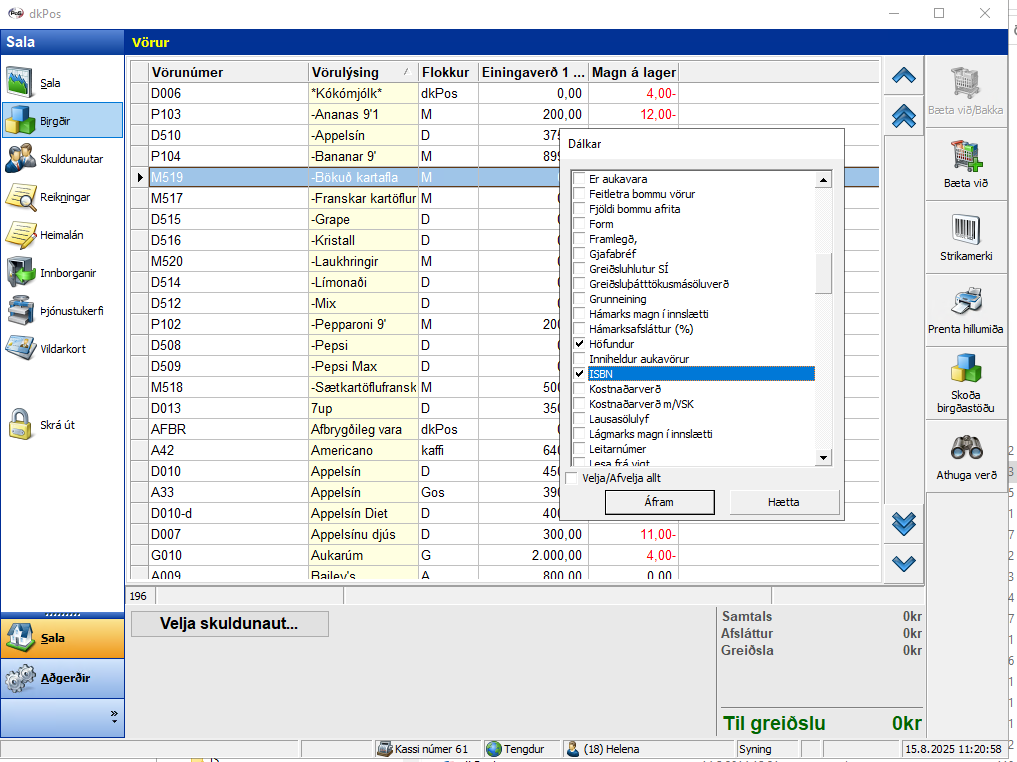This screenshot has height=762, width=1017.
Task: Toggle the ISBN column checkbox
Action: coord(579,374)
